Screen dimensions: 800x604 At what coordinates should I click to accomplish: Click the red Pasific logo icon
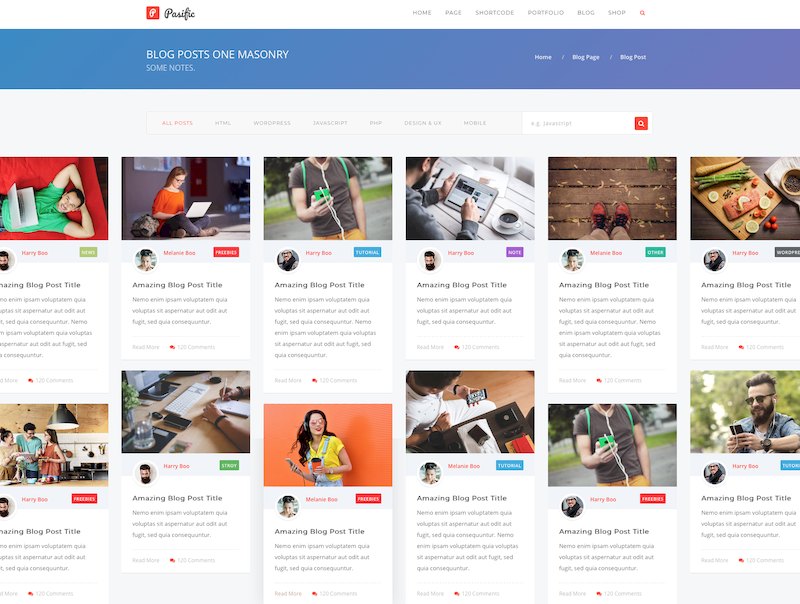point(153,13)
